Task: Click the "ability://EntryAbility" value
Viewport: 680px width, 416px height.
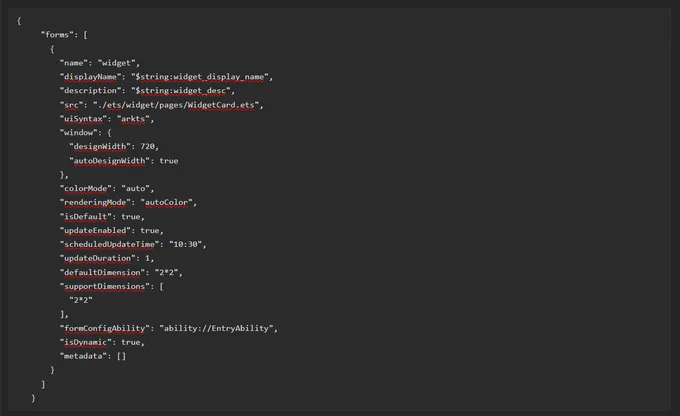Action: 216,328
